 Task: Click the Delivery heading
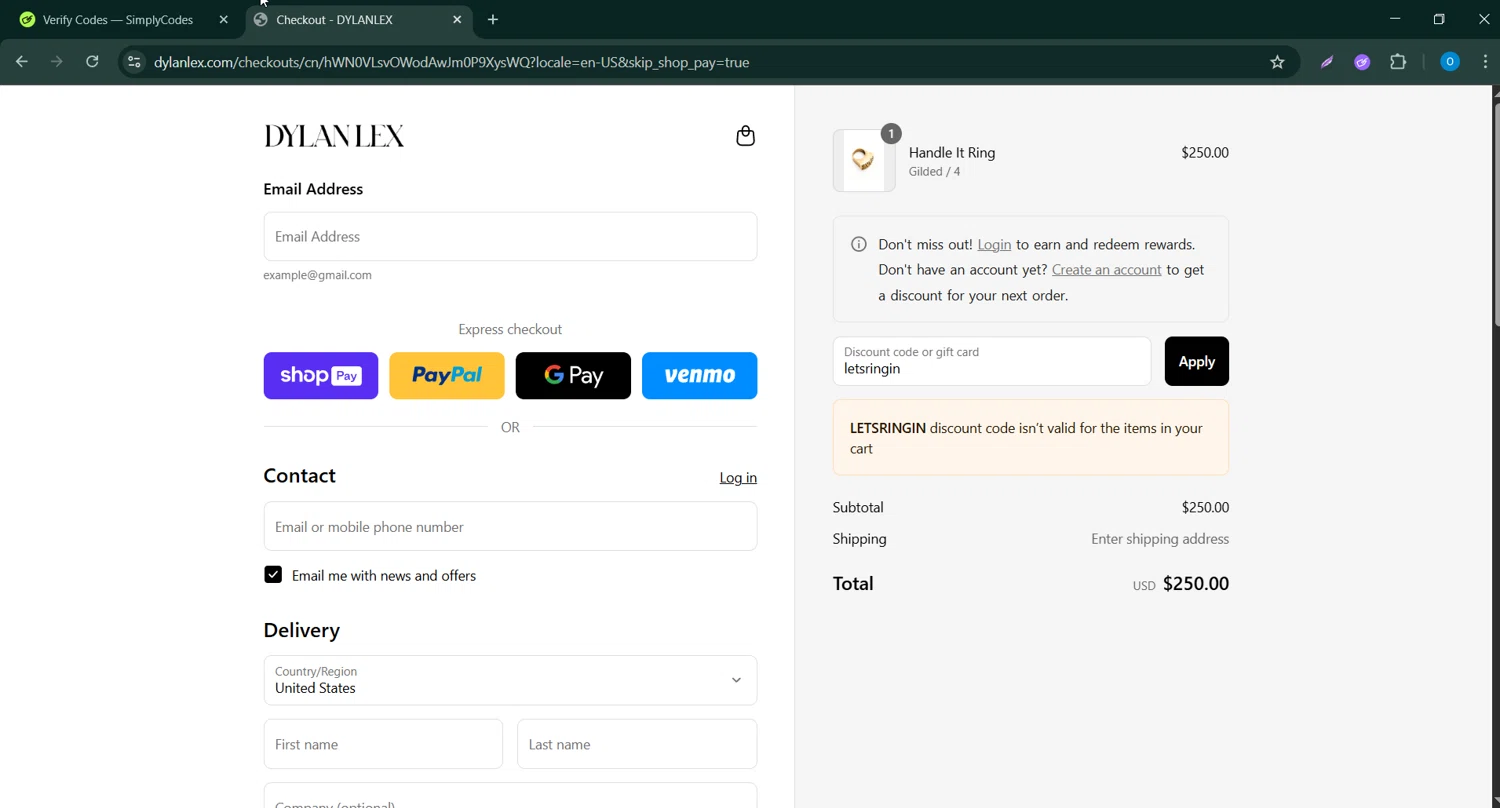[301, 630]
